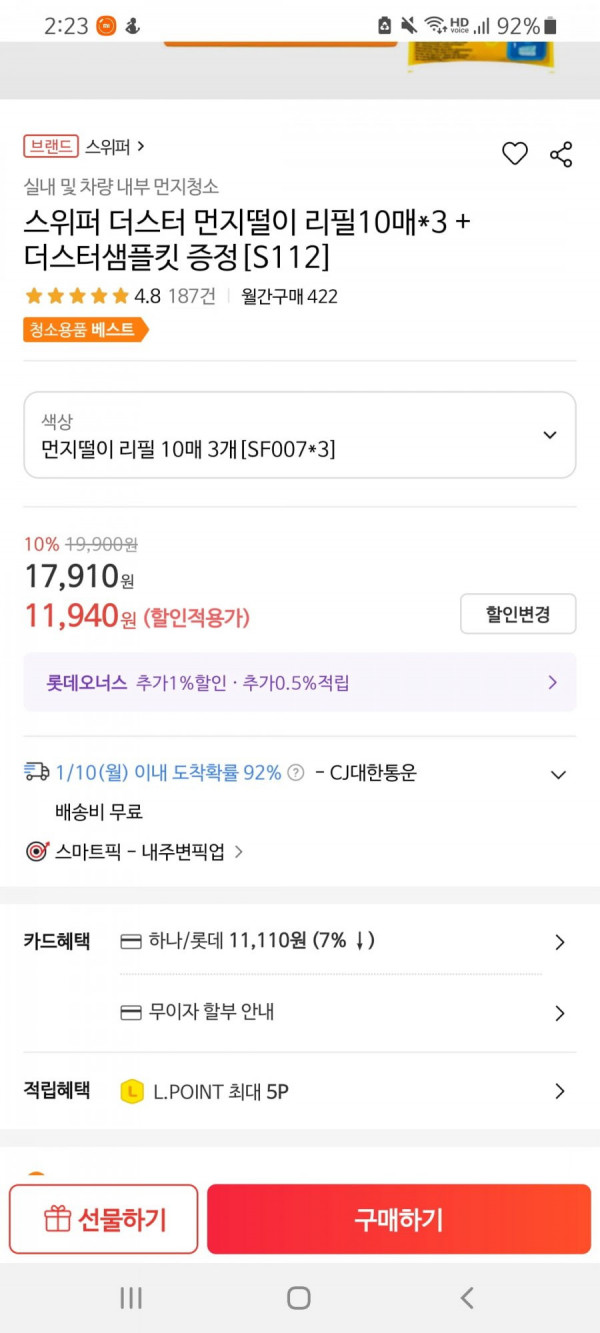Viewport: 600px width, 1333px height.
Task: Tap the arrival probability help question icon
Action: tap(296, 772)
